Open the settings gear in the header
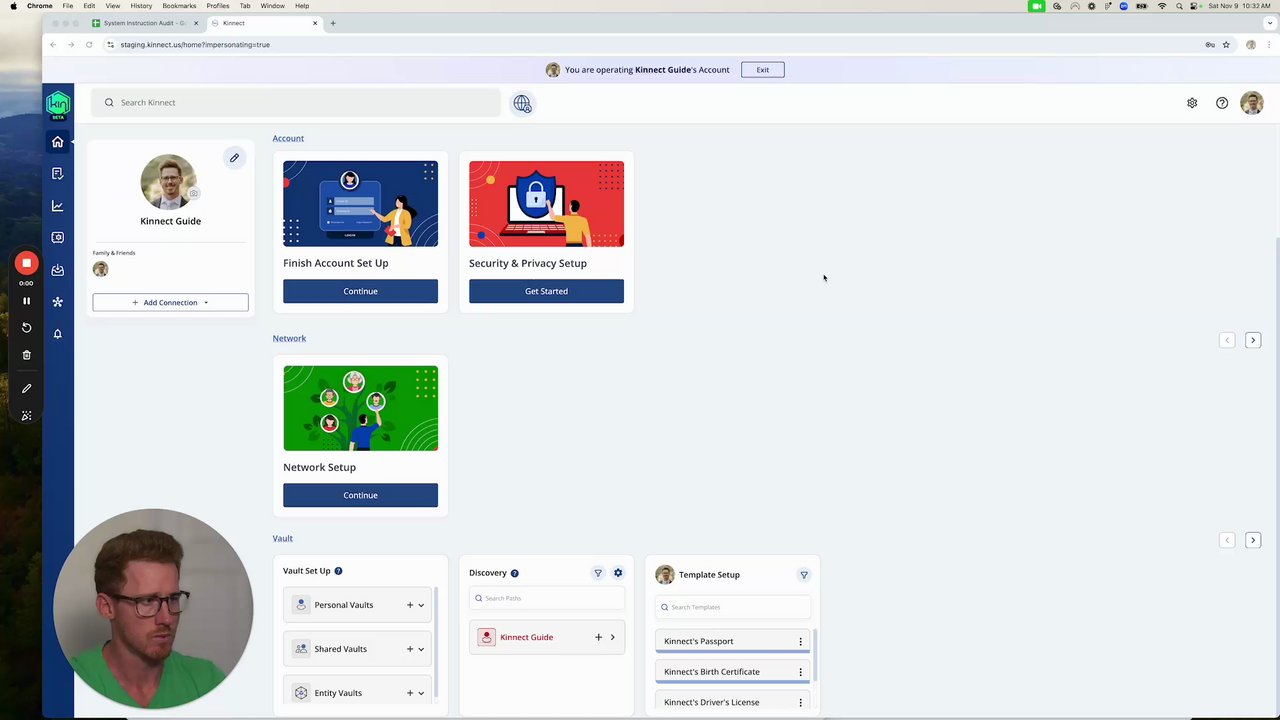This screenshot has width=1280, height=720. (1192, 103)
